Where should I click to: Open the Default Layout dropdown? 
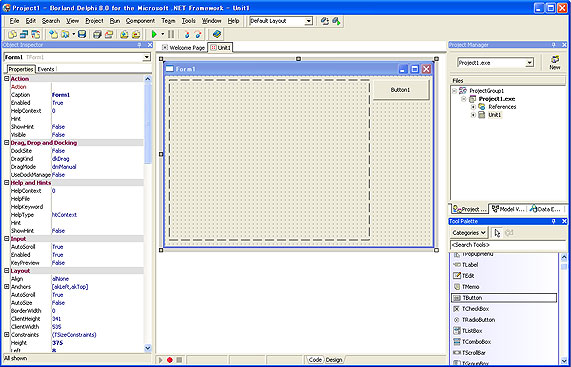(x=309, y=21)
